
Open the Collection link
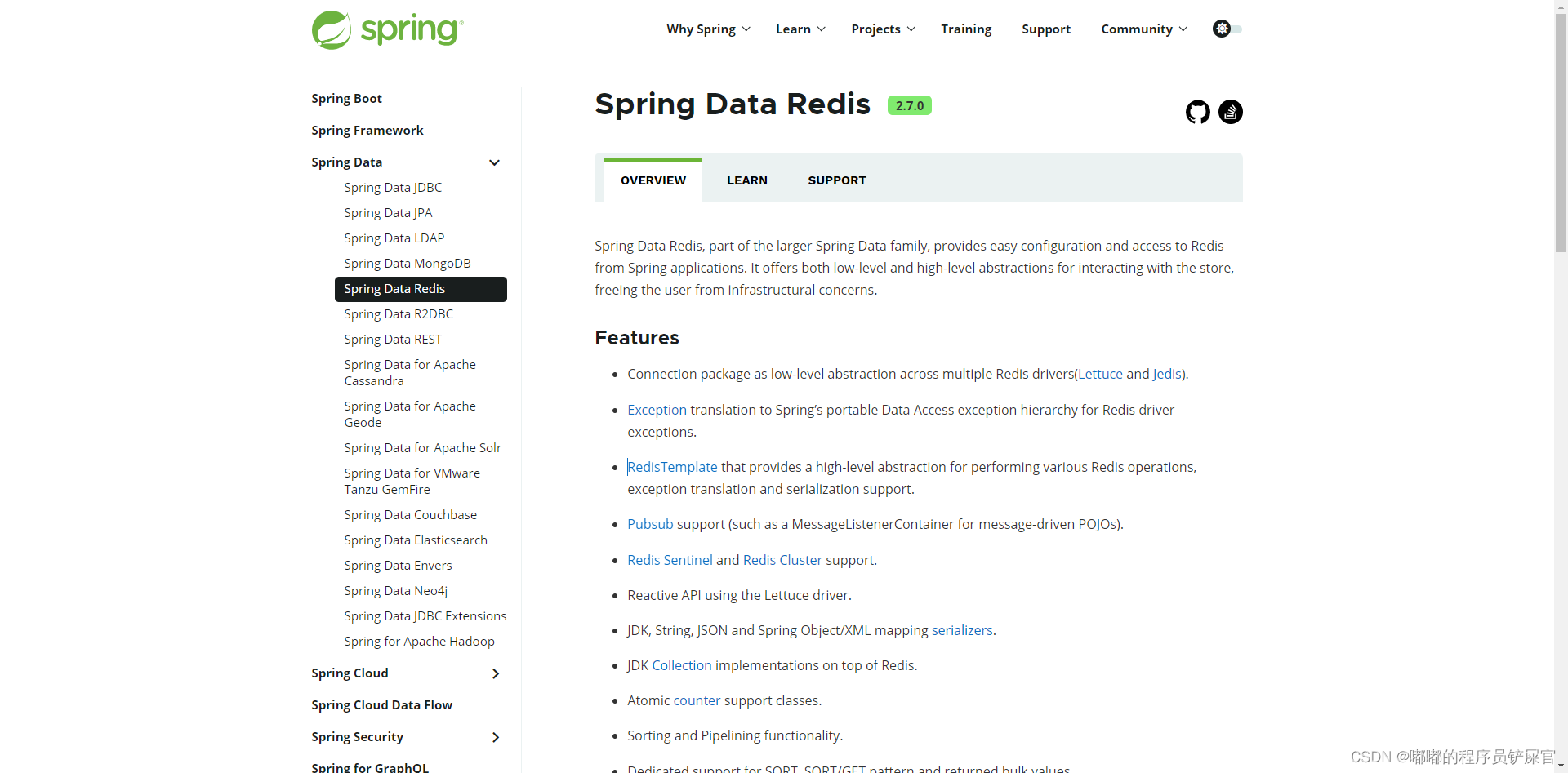click(682, 665)
